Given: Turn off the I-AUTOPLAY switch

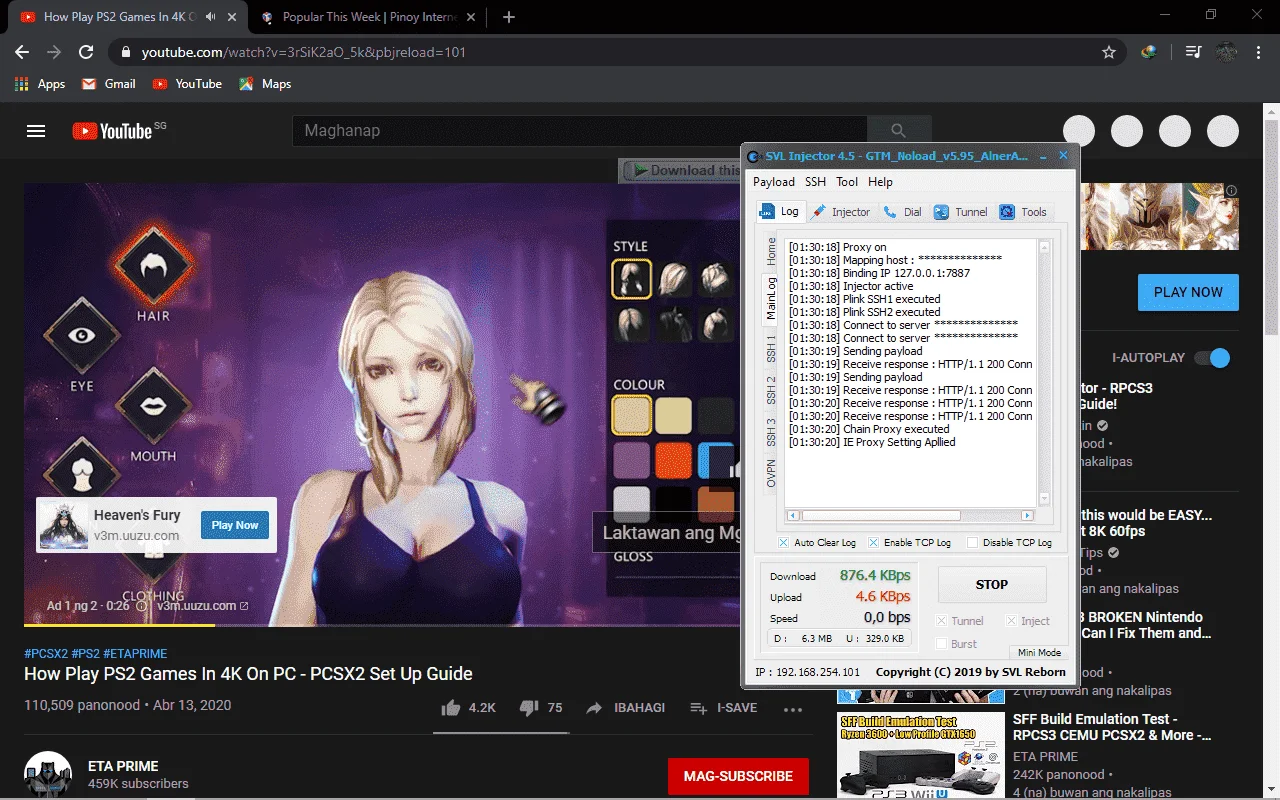Looking at the screenshot, I should click(x=1213, y=358).
